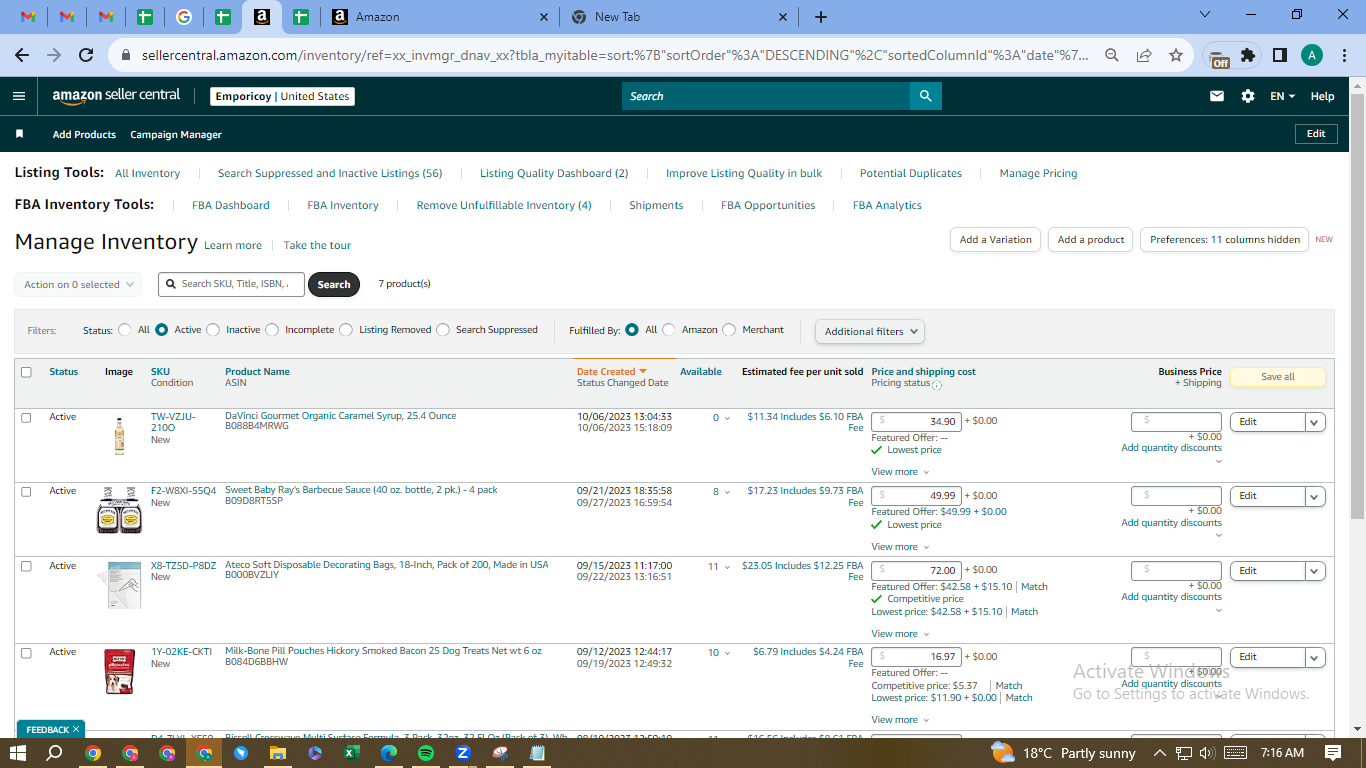Open Edit dropdown arrow for DaVinci Caramel Syrup
This screenshot has width=1366, height=768.
[x=1316, y=422]
